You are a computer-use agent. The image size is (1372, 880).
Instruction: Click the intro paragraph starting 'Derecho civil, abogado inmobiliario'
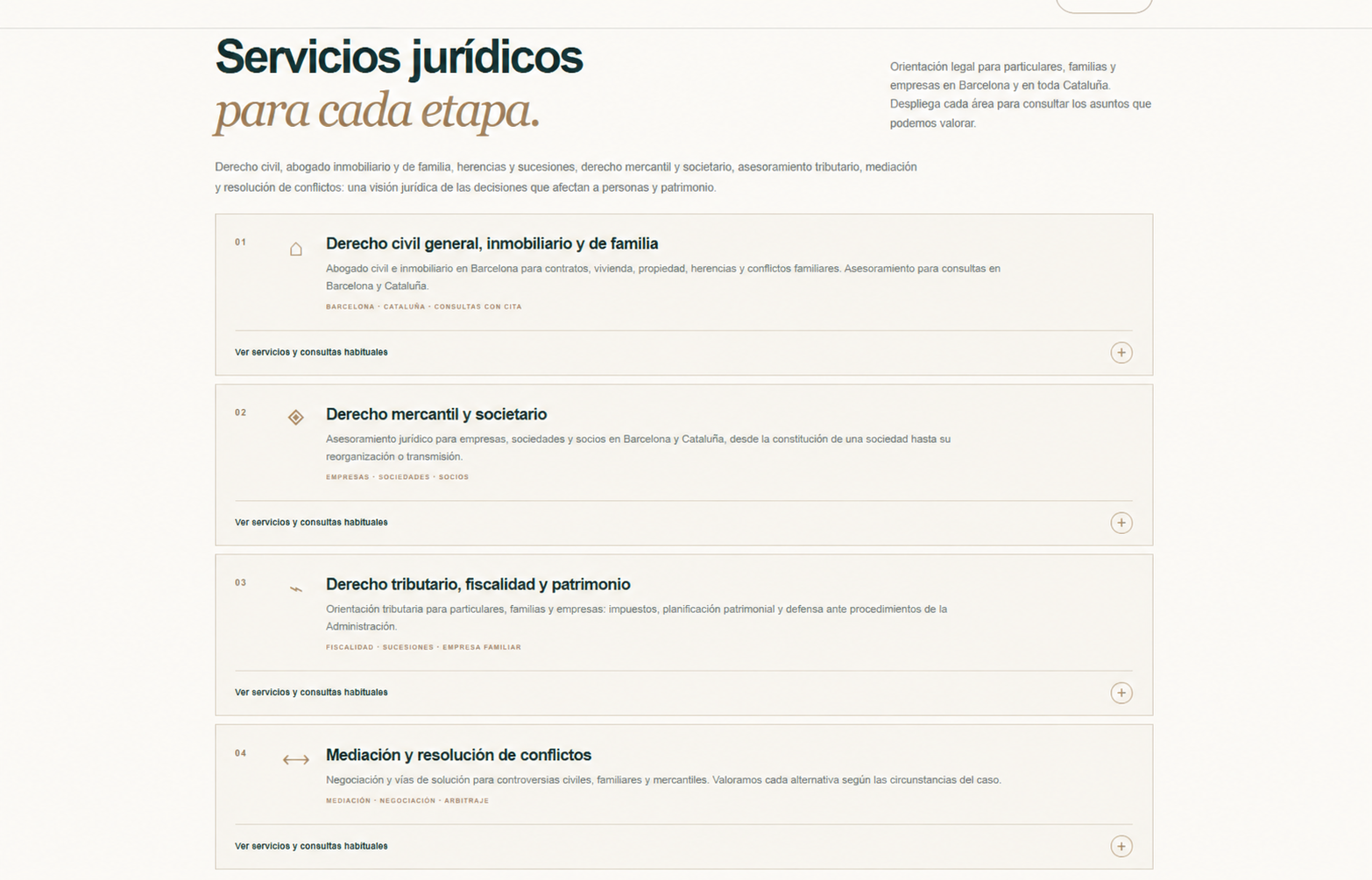[566, 177]
